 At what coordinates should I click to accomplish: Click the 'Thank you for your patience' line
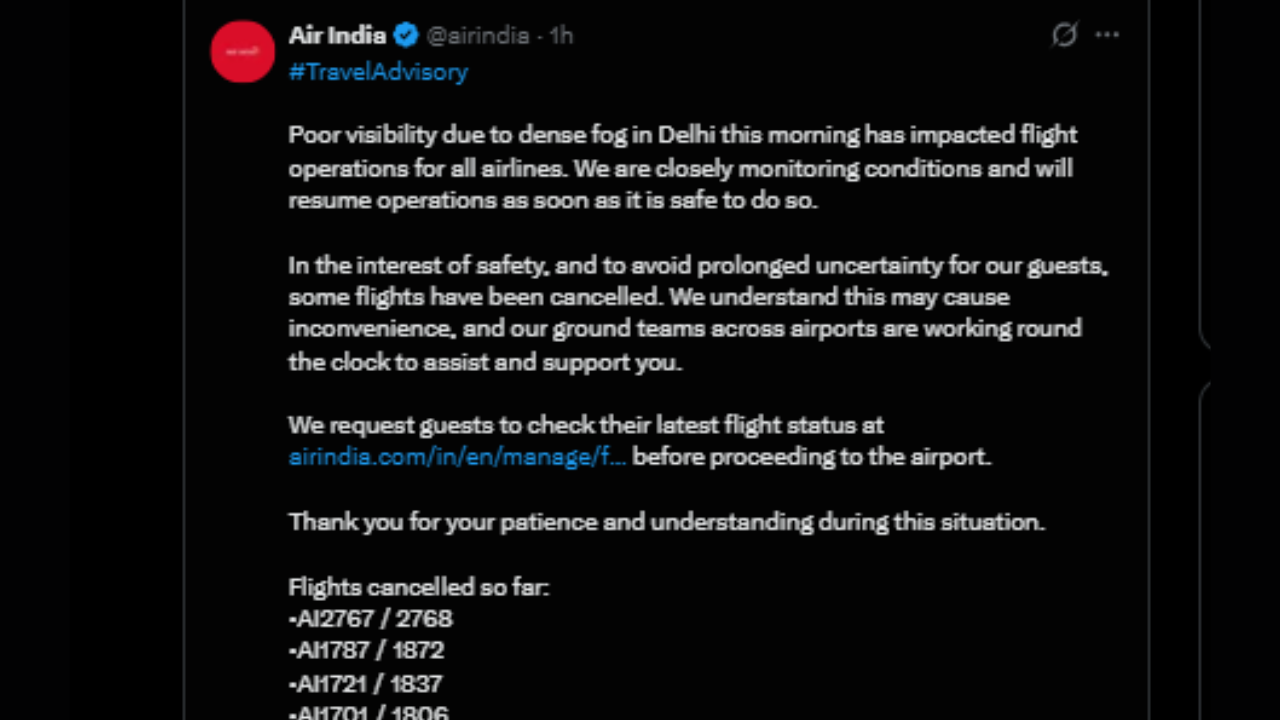[x=666, y=521]
